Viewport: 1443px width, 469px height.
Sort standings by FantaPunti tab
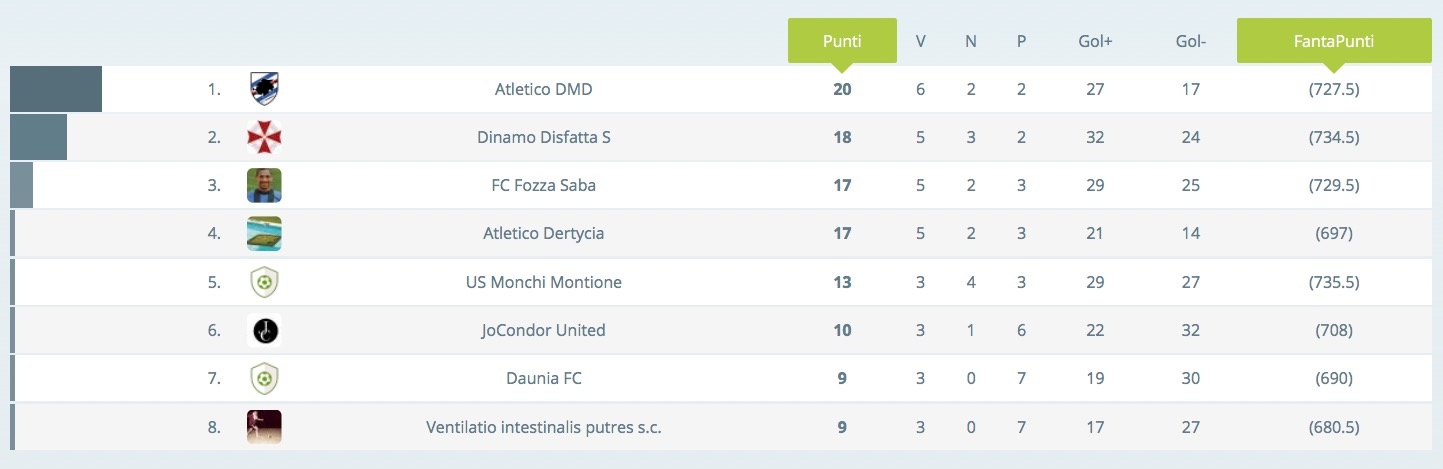tap(1334, 41)
